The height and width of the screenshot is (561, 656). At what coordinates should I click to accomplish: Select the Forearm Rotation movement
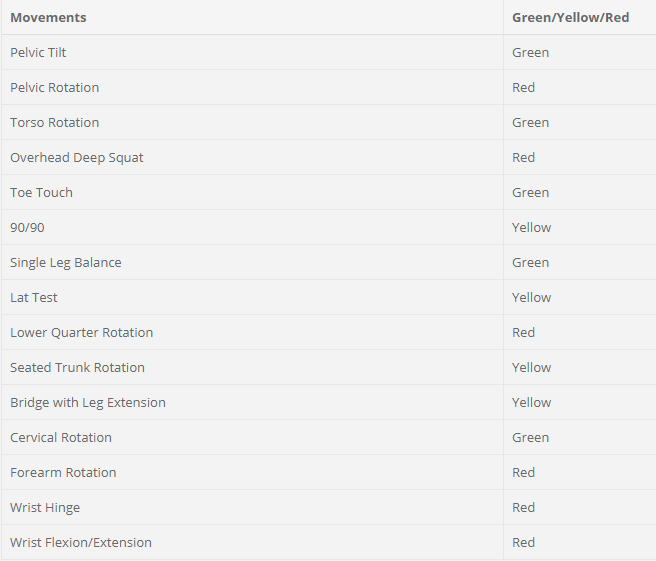(63, 473)
